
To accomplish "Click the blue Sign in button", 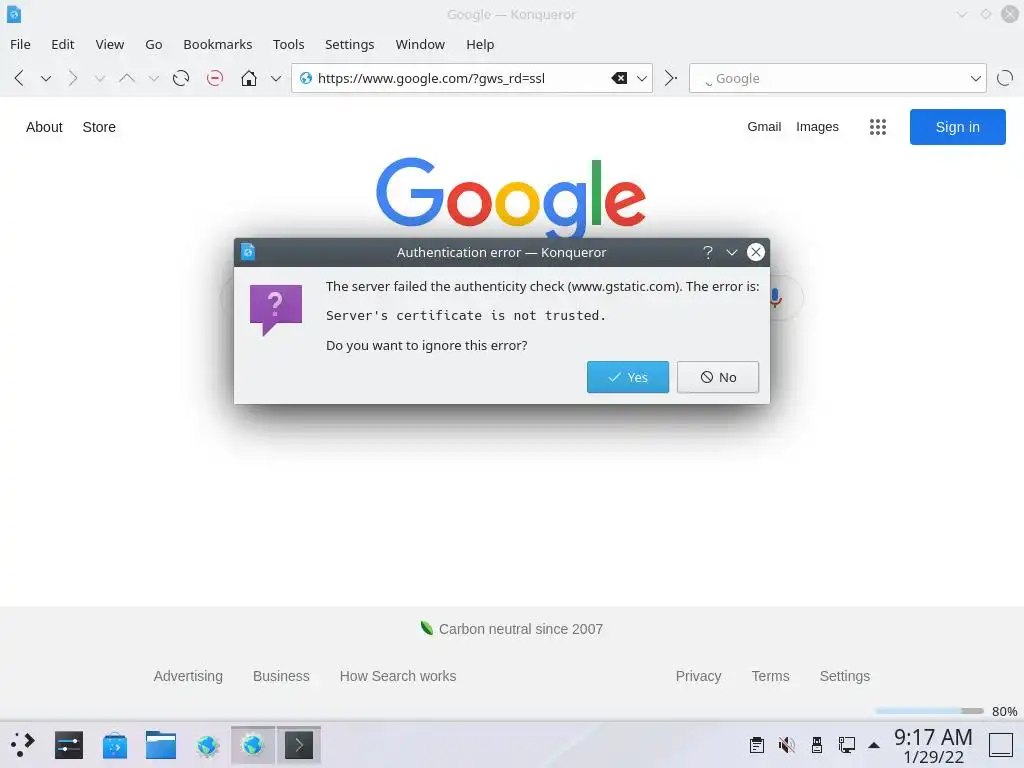I will point(957,127).
